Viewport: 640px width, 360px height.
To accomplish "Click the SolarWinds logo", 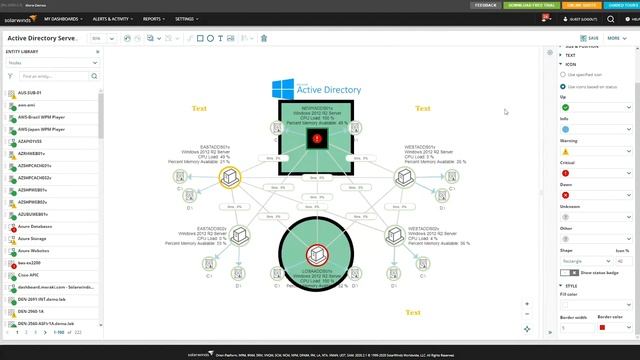I will tap(20, 19).
